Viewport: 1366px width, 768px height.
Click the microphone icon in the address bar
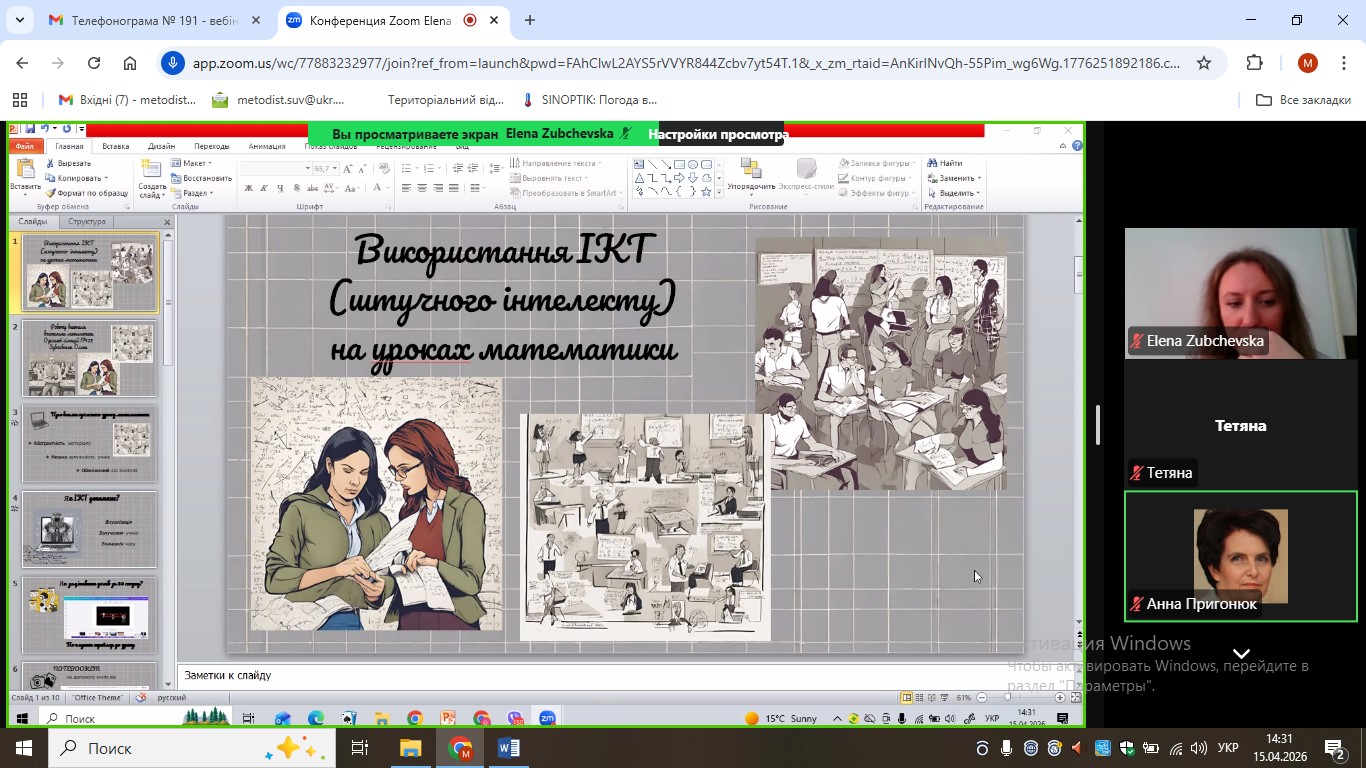coord(173,63)
